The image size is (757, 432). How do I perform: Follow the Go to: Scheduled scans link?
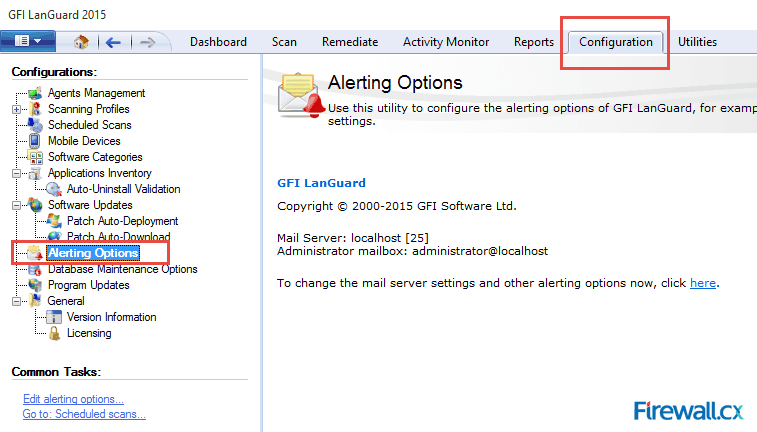pyautogui.click(x=84, y=414)
